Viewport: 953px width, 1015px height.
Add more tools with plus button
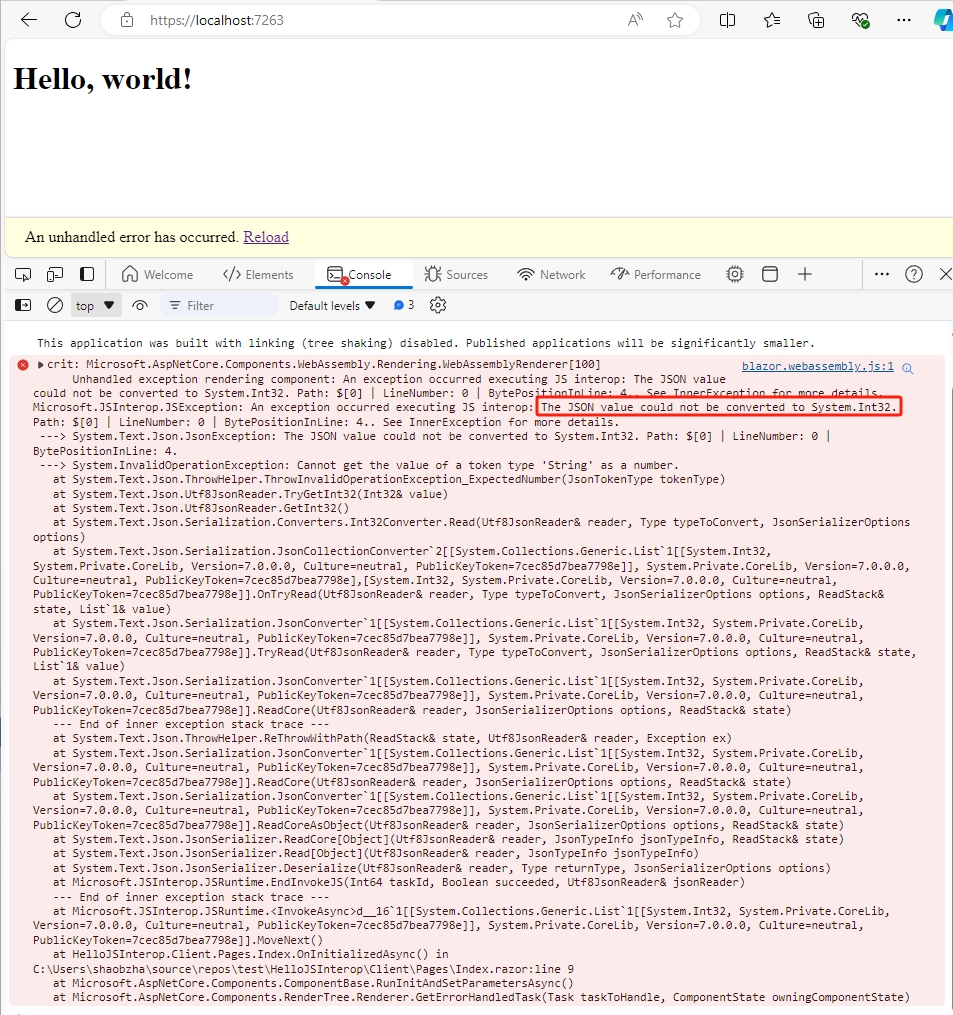[x=805, y=274]
